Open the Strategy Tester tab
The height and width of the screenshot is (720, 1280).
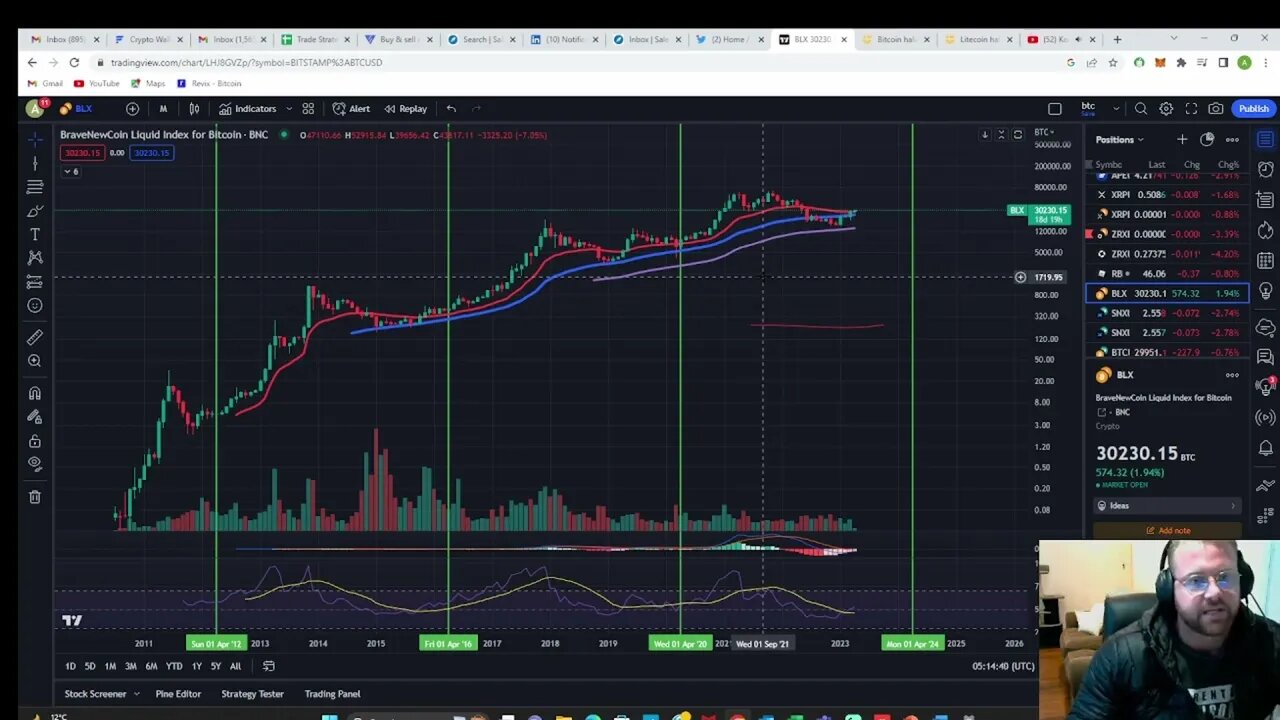coord(252,694)
